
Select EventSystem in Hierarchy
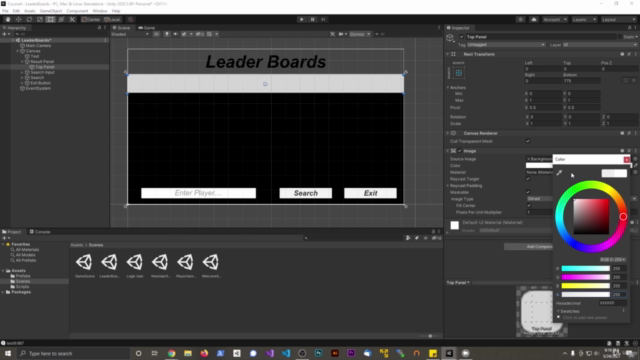pyautogui.click(x=38, y=88)
